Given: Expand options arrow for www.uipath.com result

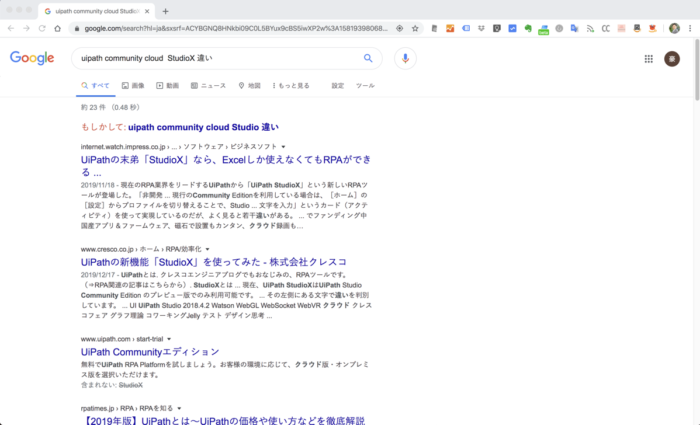Looking at the screenshot, I should coord(169,339).
